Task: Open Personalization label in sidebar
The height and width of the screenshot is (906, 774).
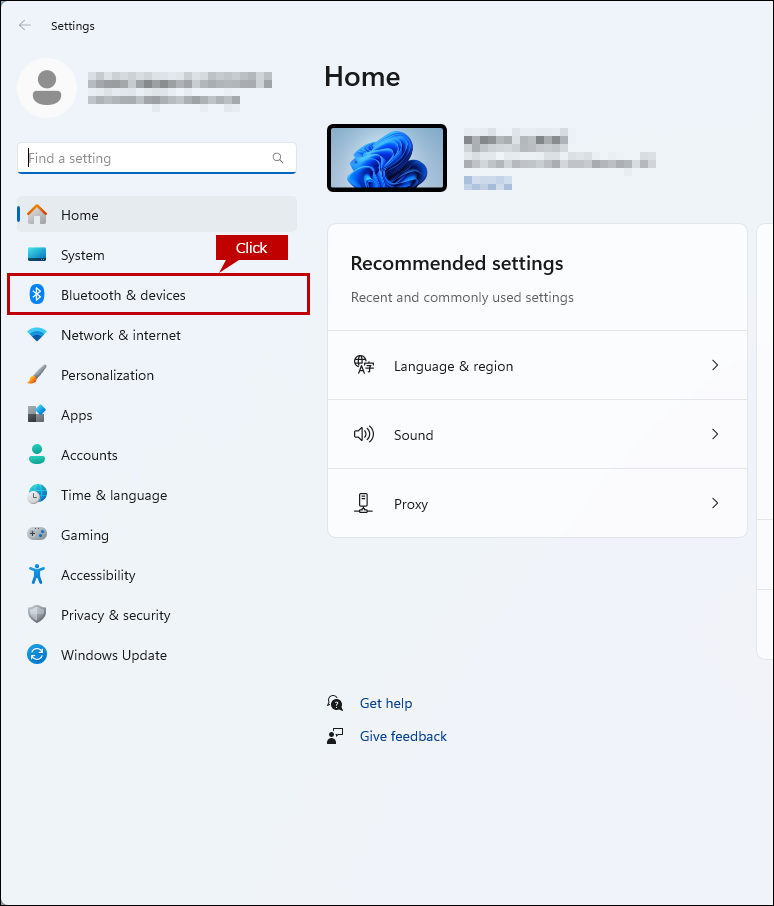Action: click(107, 375)
